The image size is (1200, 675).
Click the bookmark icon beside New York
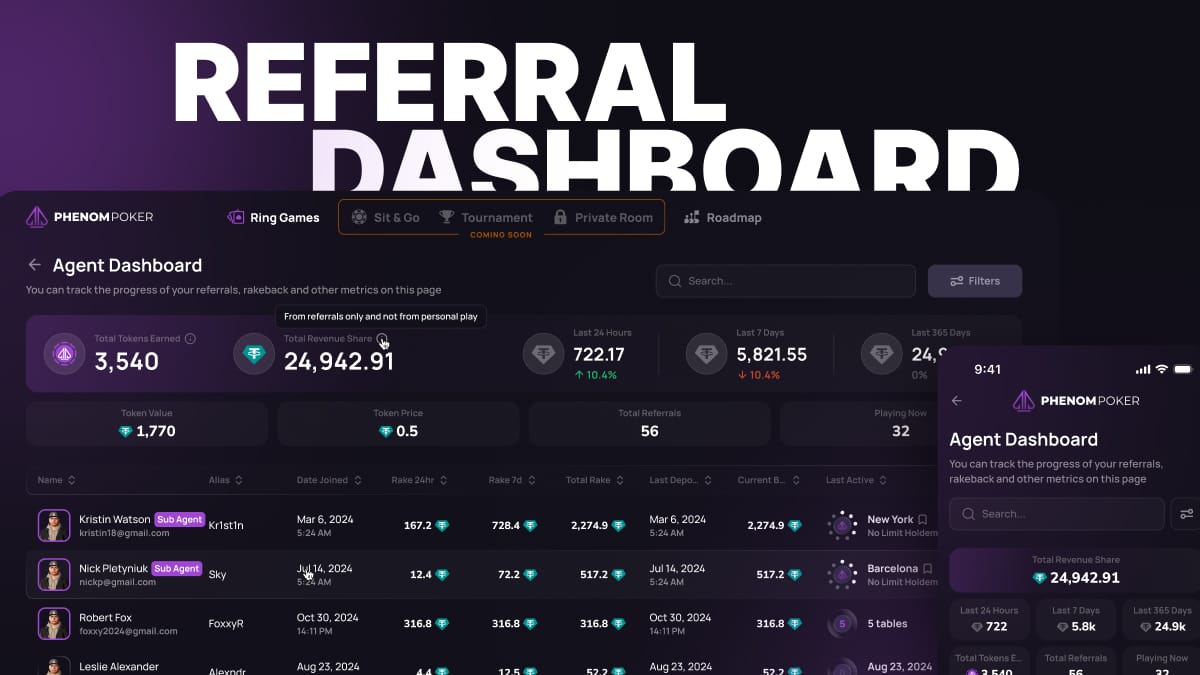[x=923, y=519]
